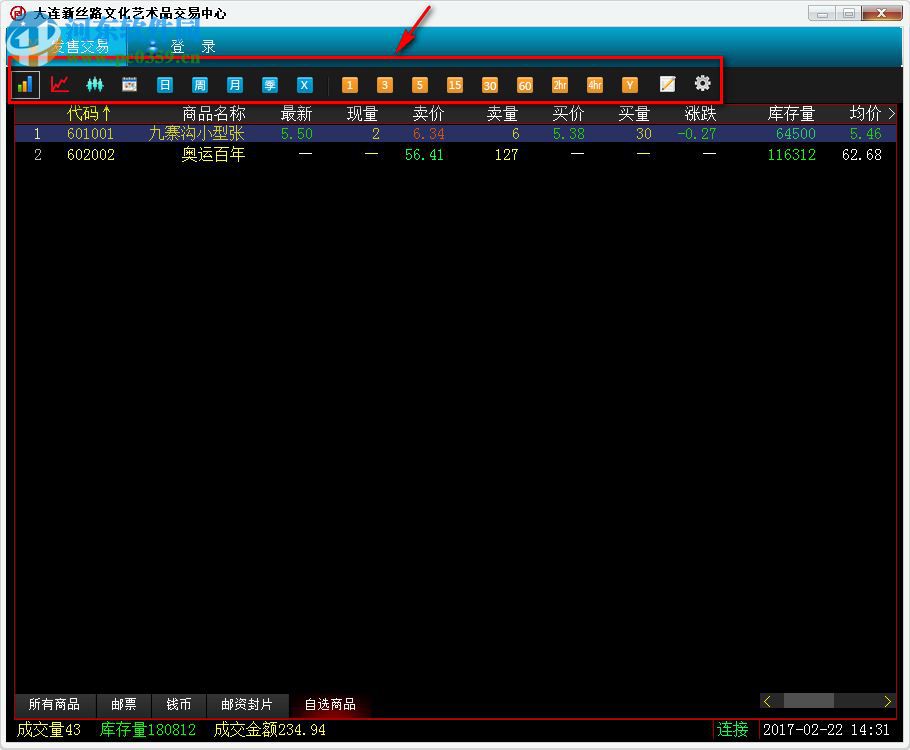Sort by 均价 column header

point(865,113)
